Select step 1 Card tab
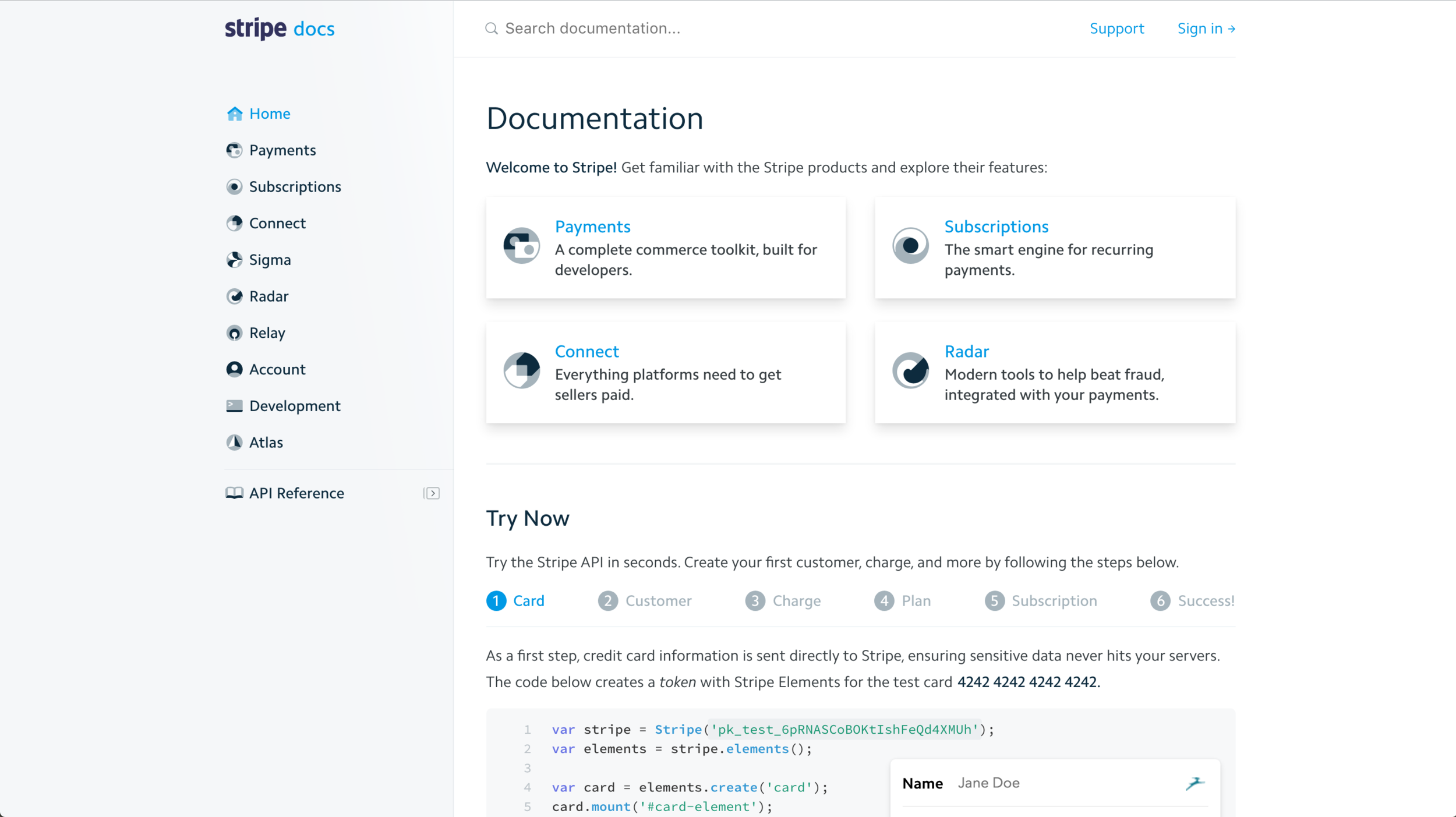Viewport: 1456px width, 817px height. coord(515,600)
